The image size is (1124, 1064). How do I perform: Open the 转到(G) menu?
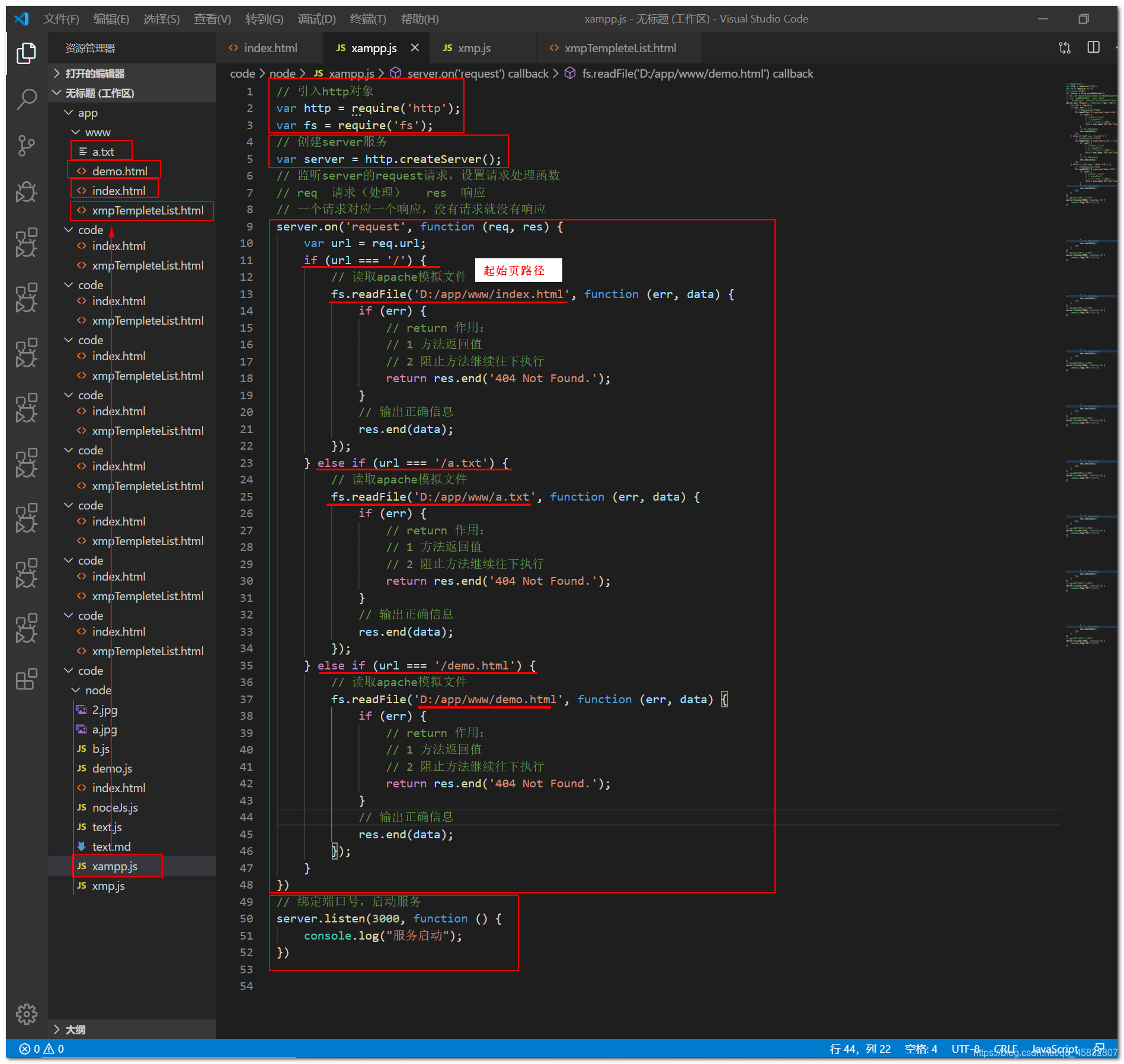(x=264, y=19)
